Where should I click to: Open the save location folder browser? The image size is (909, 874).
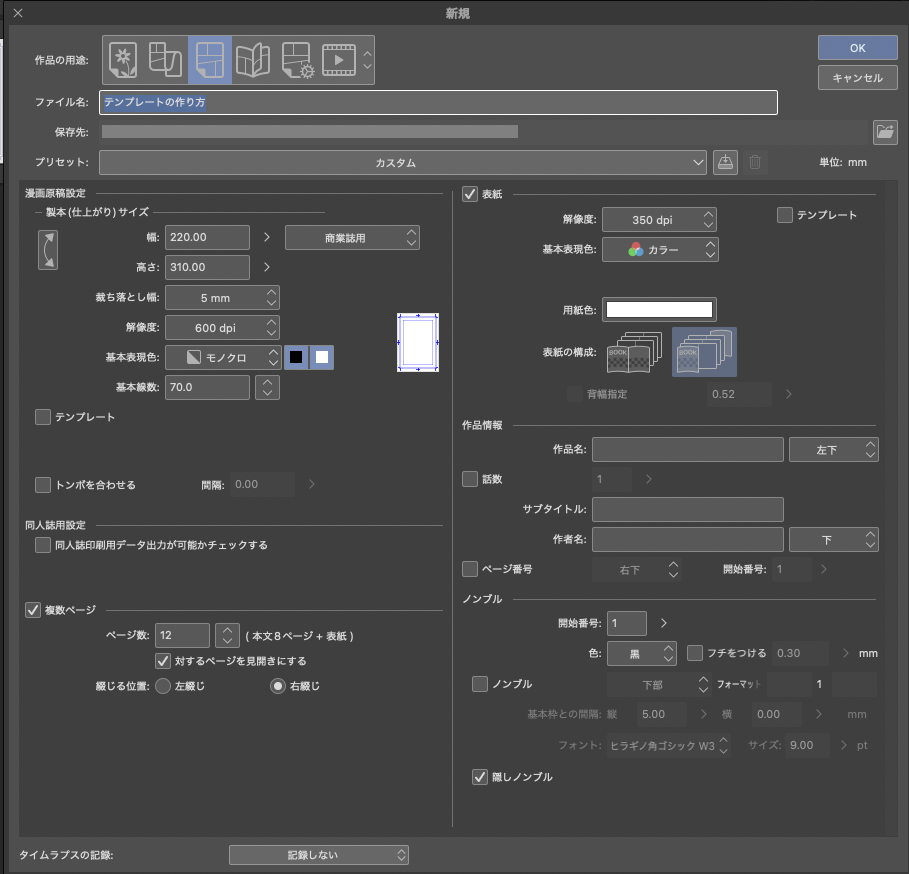pyautogui.click(x=884, y=131)
